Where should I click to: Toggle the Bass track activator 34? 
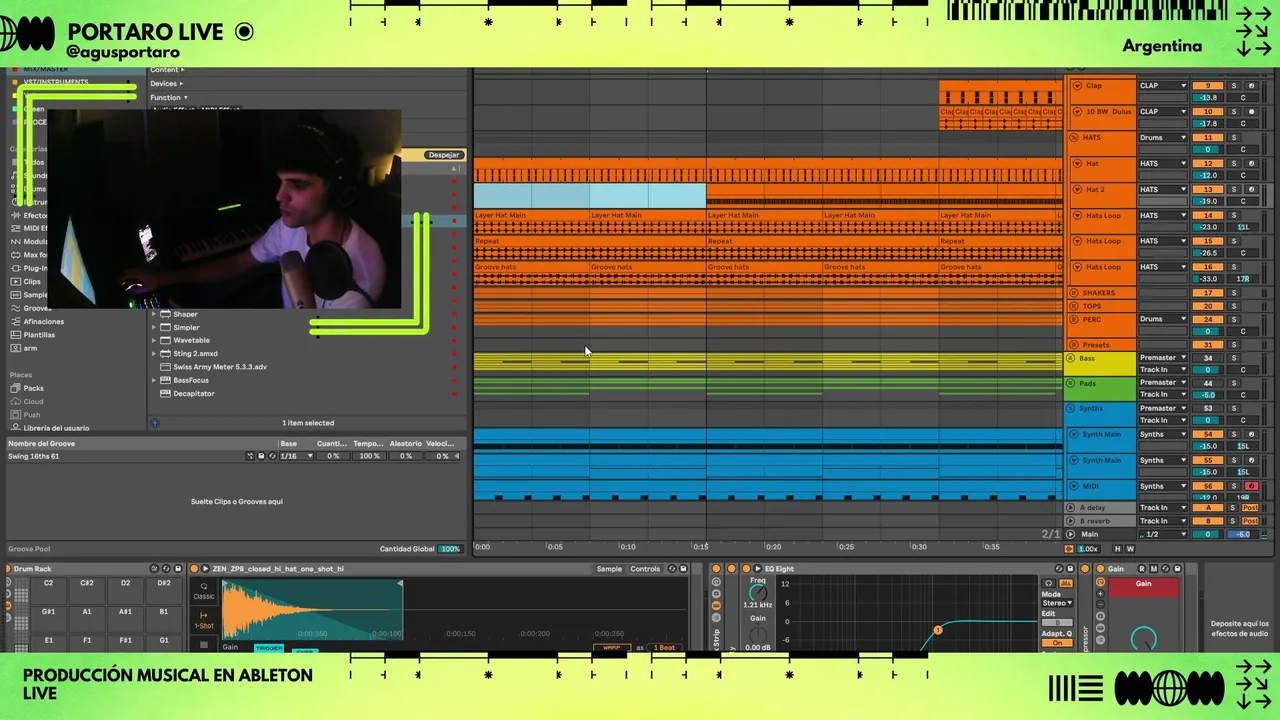tap(1208, 358)
